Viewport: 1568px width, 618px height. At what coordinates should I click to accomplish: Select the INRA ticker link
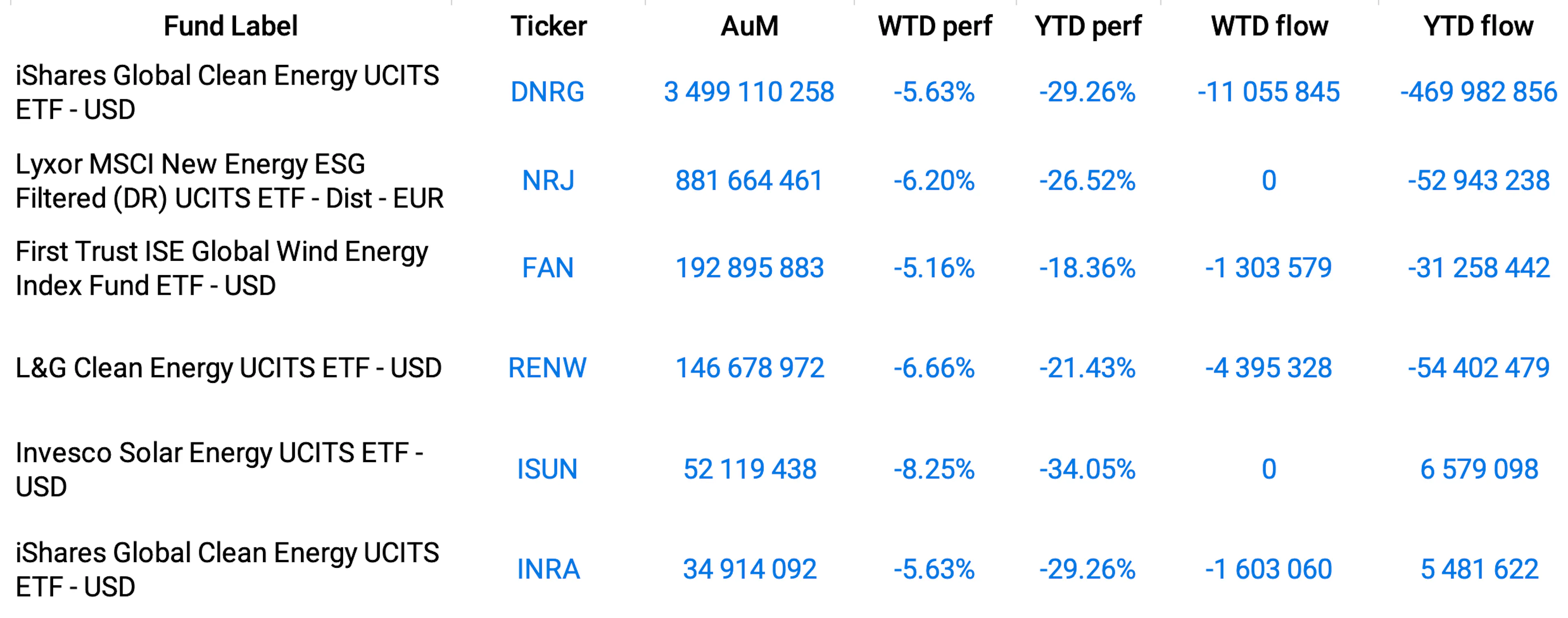548,569
